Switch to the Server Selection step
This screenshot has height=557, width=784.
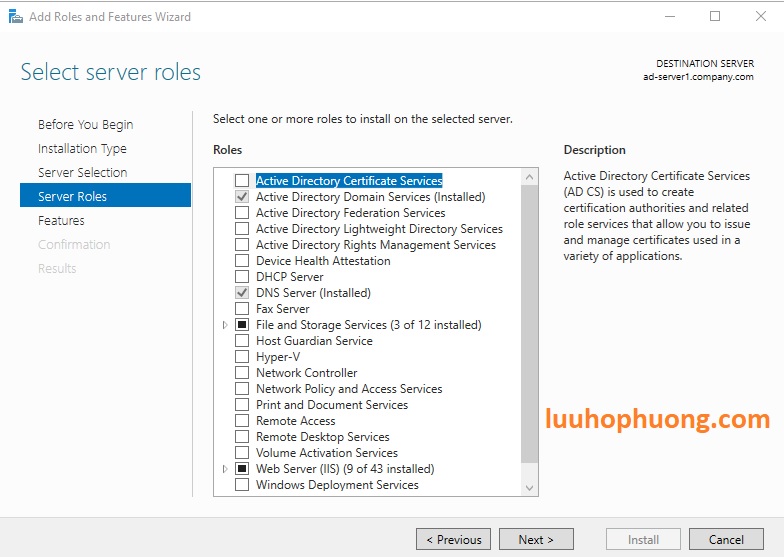tap(82, 173)
